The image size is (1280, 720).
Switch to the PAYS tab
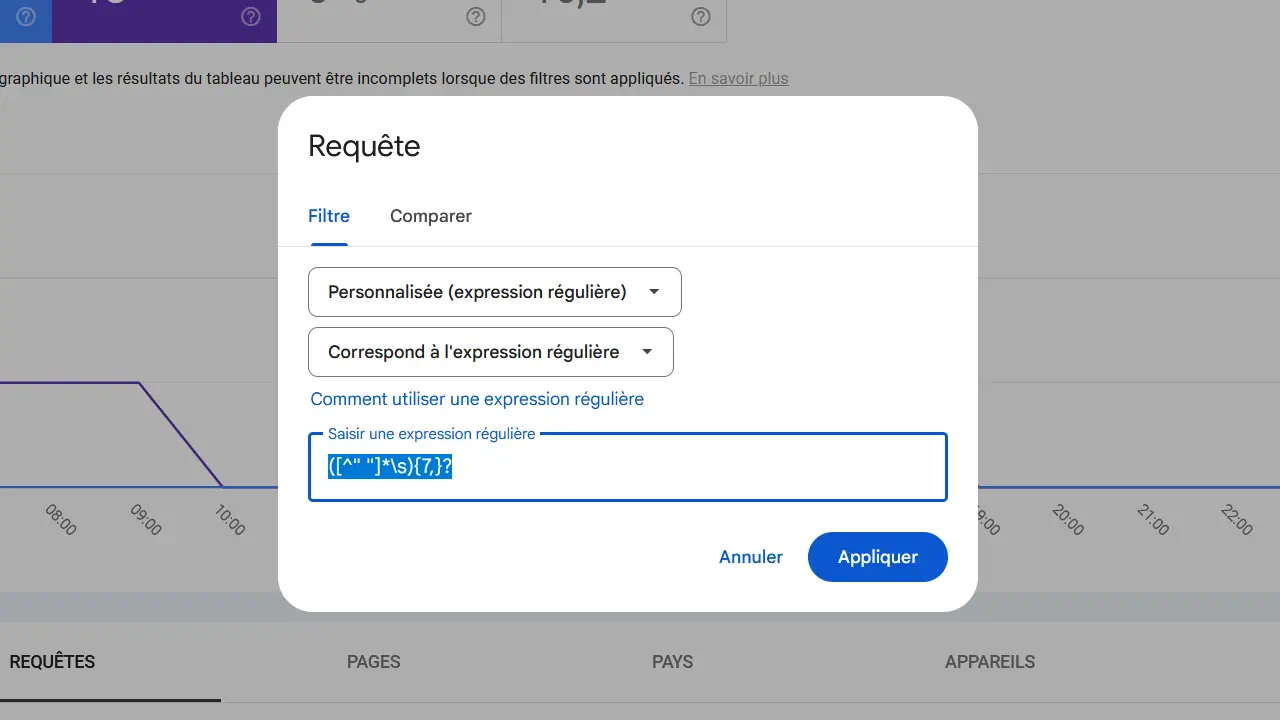pos(672,661)
